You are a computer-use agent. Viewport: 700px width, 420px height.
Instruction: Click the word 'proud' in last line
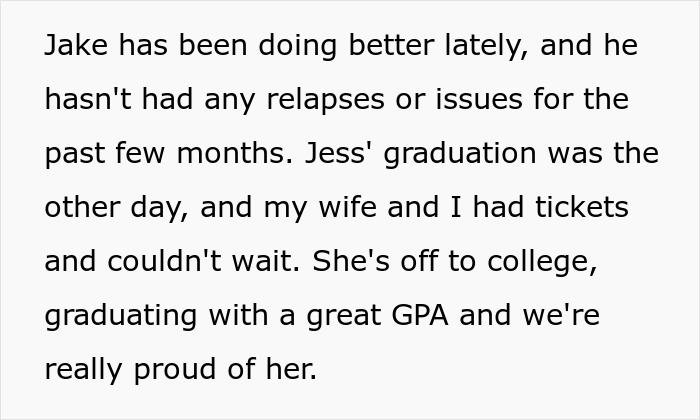(x=175, y=370)
